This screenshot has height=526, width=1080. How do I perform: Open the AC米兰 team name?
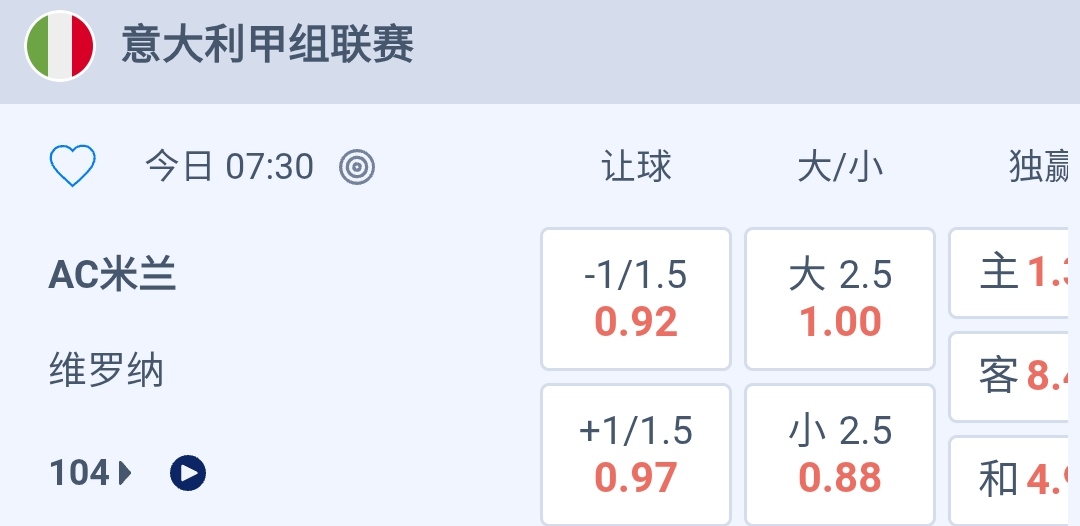[x=112, y=275]
